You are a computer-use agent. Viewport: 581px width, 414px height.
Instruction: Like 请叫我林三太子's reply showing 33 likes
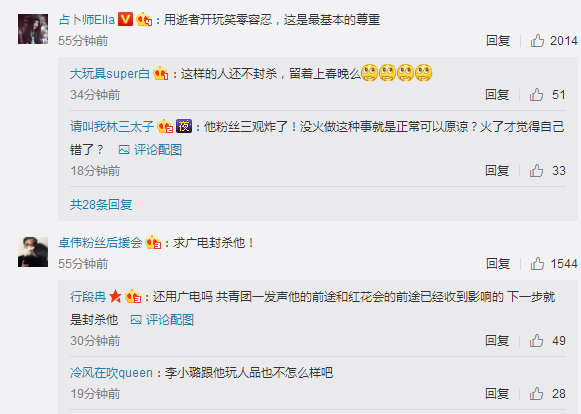tap(536, 170)
